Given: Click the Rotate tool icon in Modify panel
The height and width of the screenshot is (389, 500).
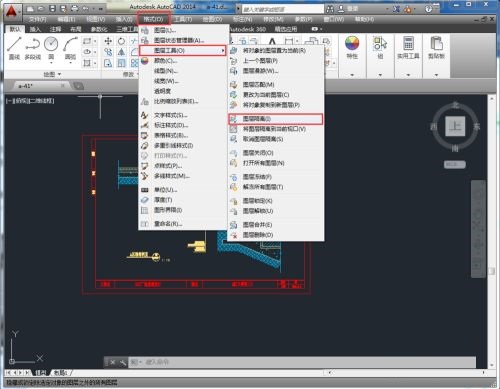Looking at the screenshot, I should [x=121, y=41].
